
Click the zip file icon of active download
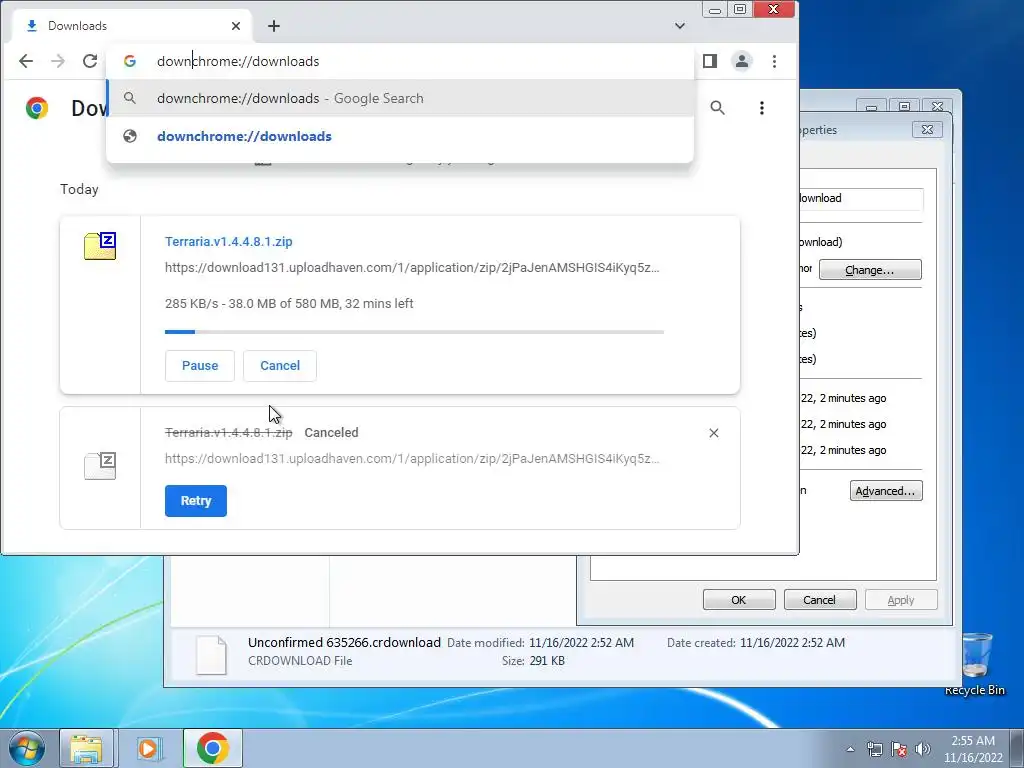click(100, 246)
